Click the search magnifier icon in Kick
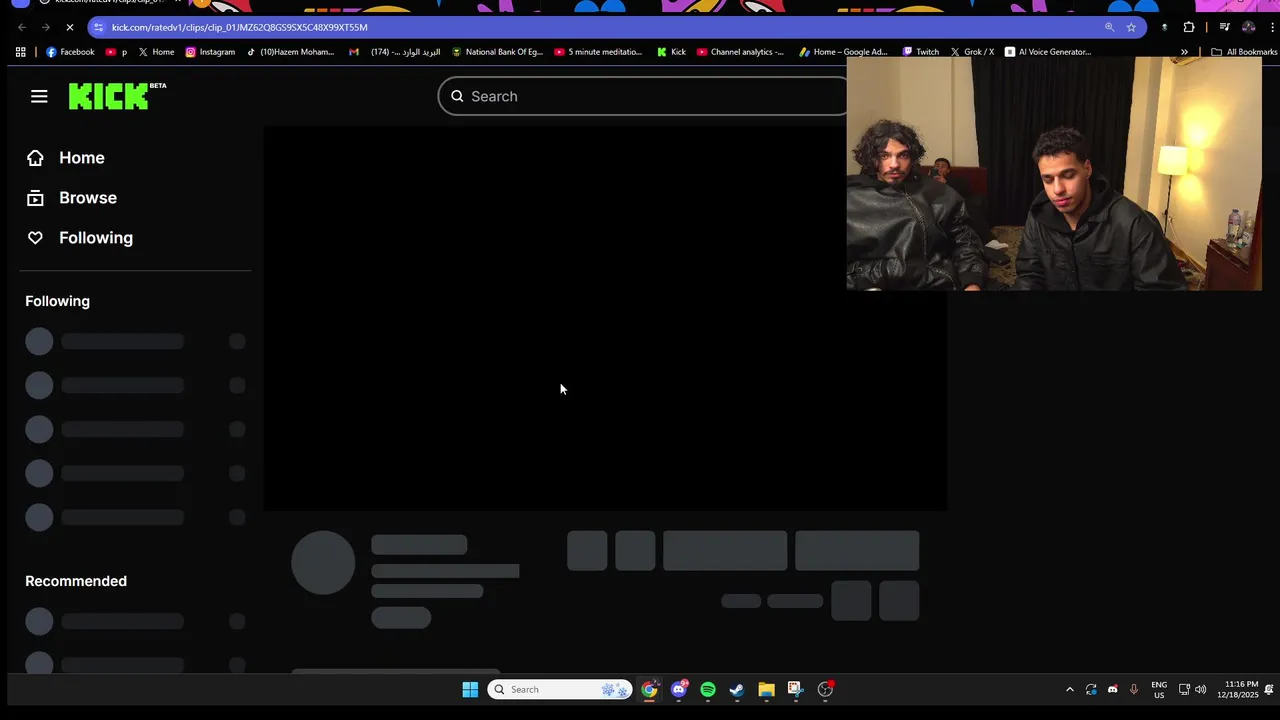Image resolution: width=1280 pixels, height=720 pixels. [x=457, y=96]
